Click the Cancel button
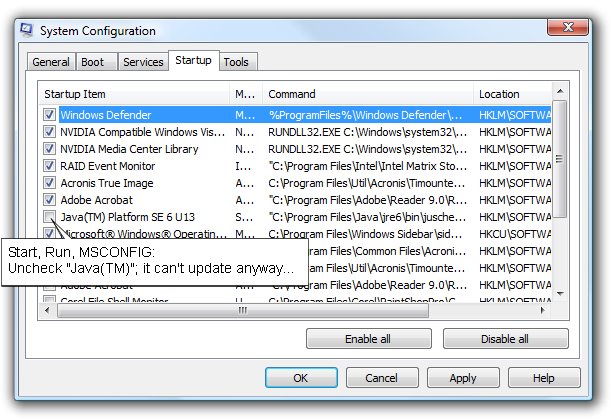The image size is (611, 419). tap(382, 378)
